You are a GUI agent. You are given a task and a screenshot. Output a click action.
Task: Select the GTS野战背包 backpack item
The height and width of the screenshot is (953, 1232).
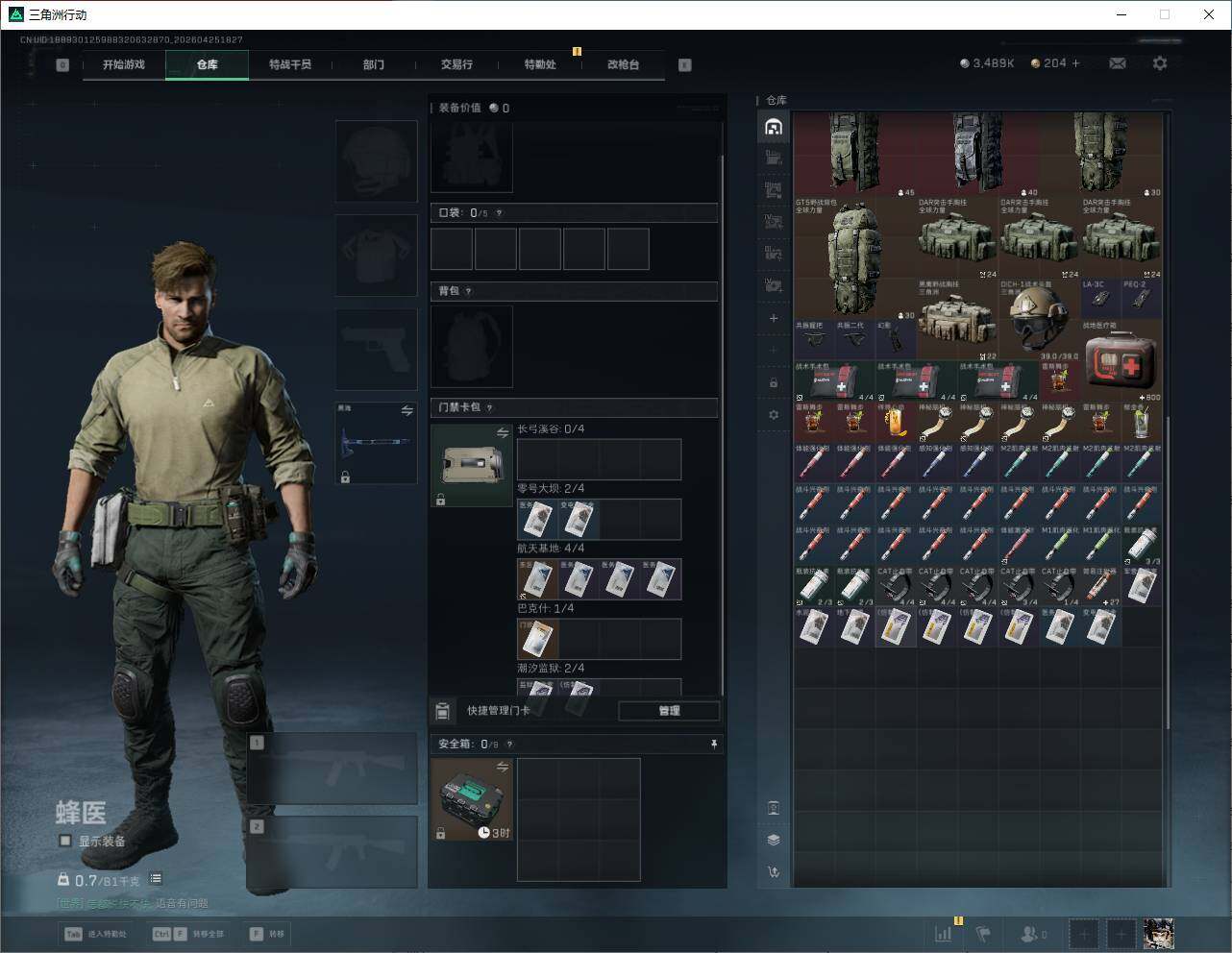tap(855, 259)
